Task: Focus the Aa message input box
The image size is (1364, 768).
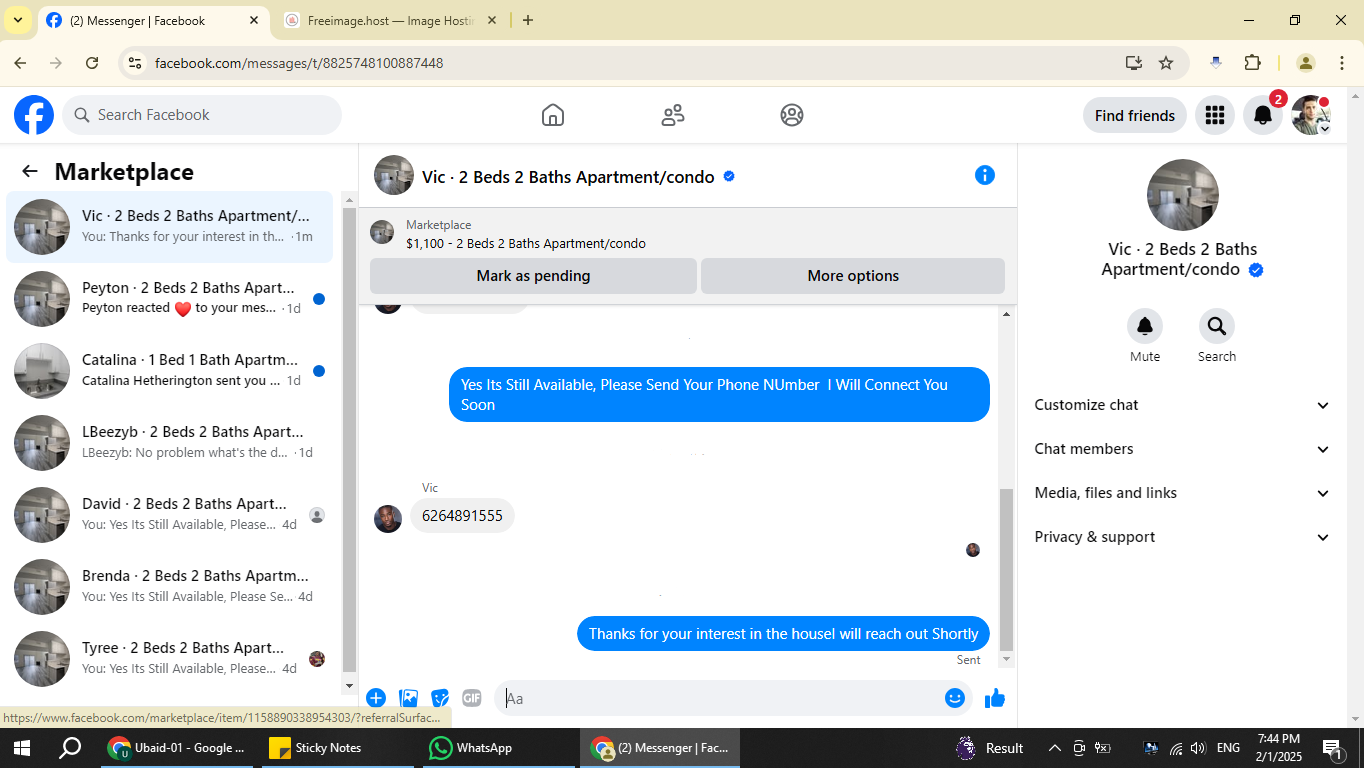Action: point(718,698)
